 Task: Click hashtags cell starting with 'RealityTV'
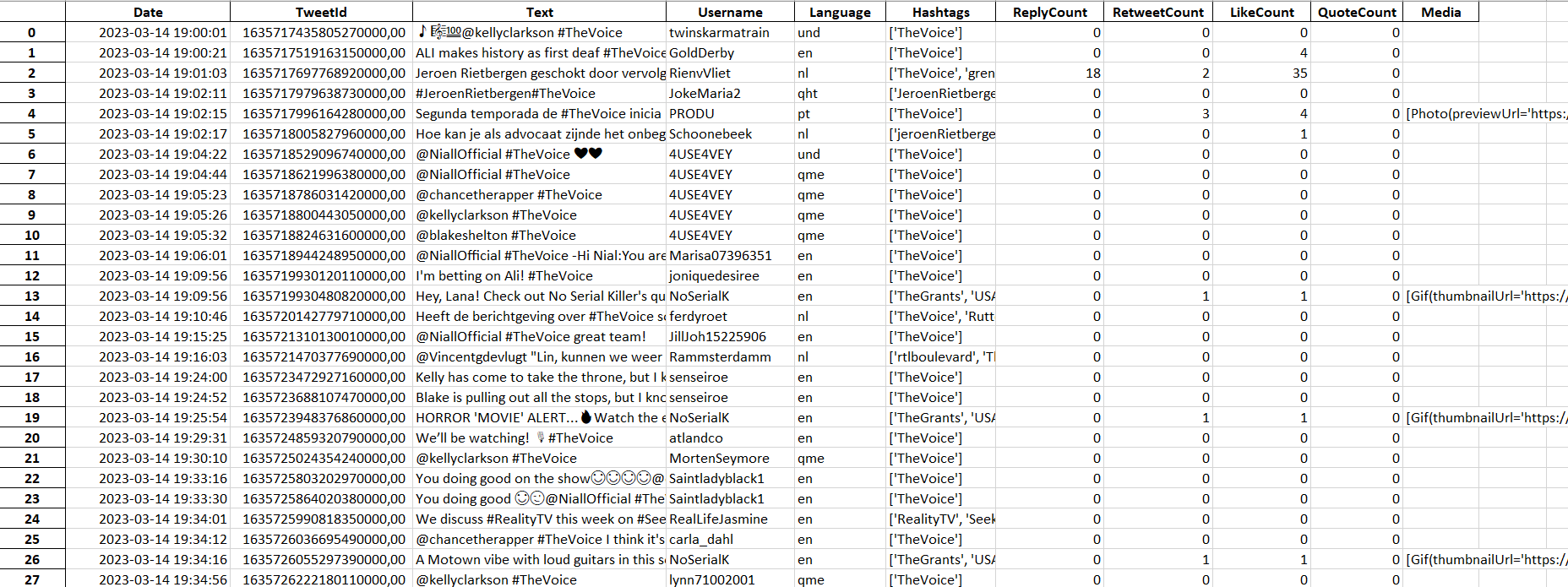[x=940, y=519]
